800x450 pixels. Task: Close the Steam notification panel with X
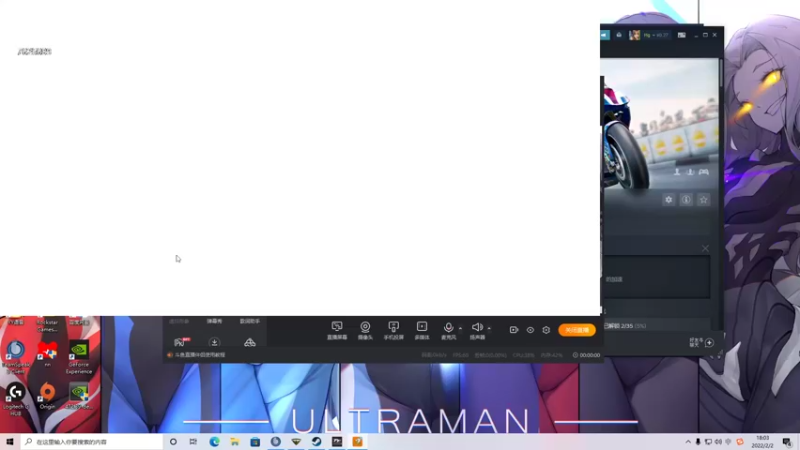click(x=705, y=248)
